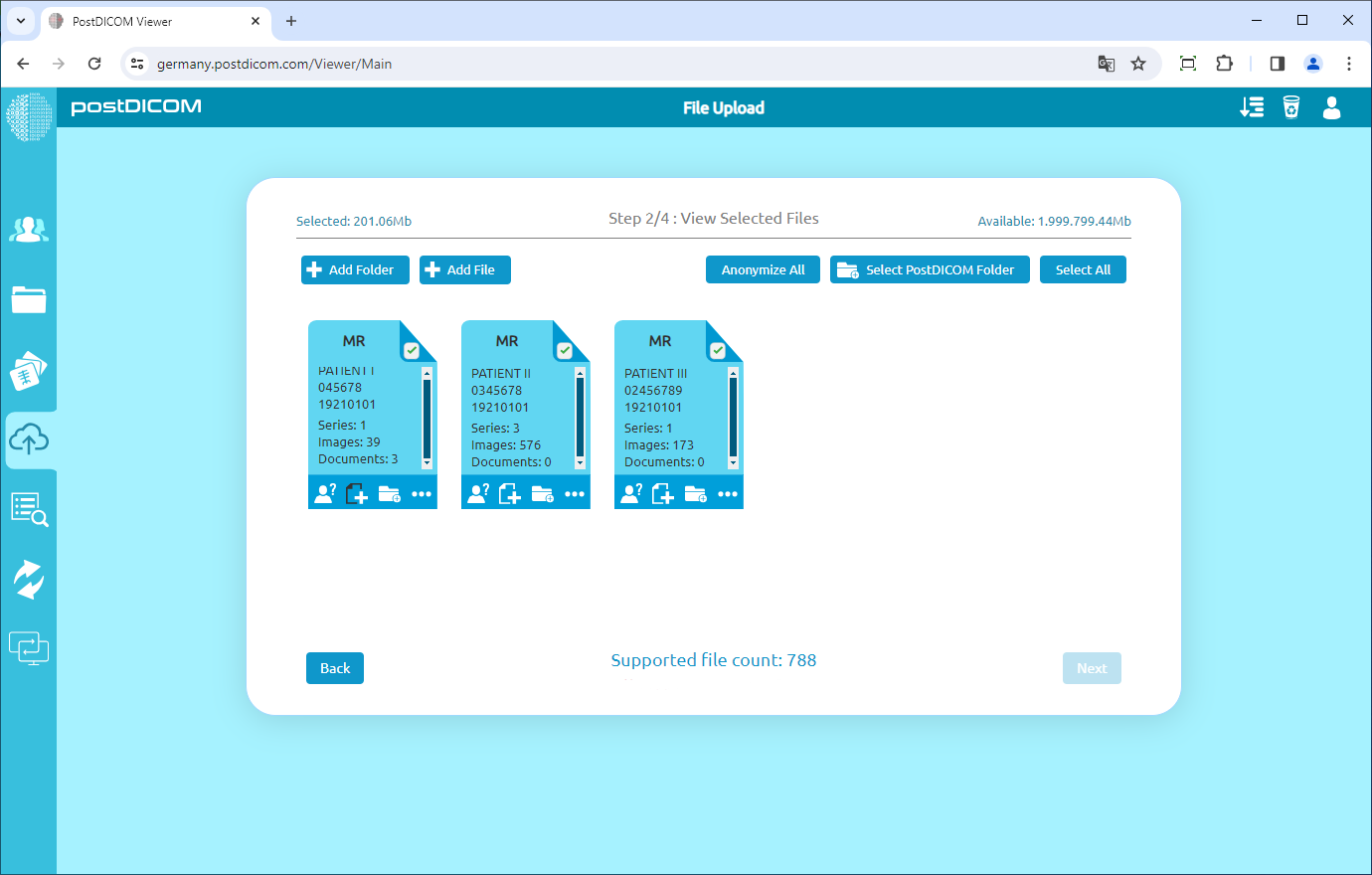Open the document sharing icon in the sidebar
Screen dimensions: 1372x875
click(29, 370)
